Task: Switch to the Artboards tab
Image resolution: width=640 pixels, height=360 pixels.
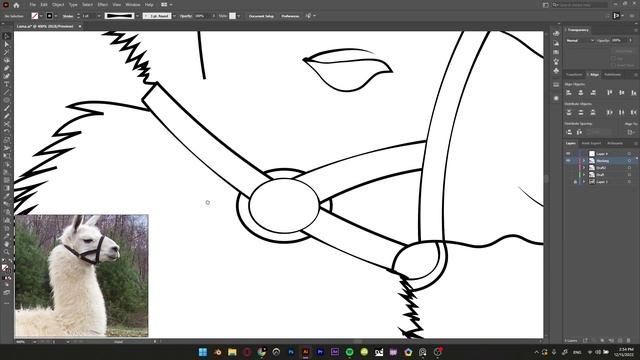Action: pos(615,143)
